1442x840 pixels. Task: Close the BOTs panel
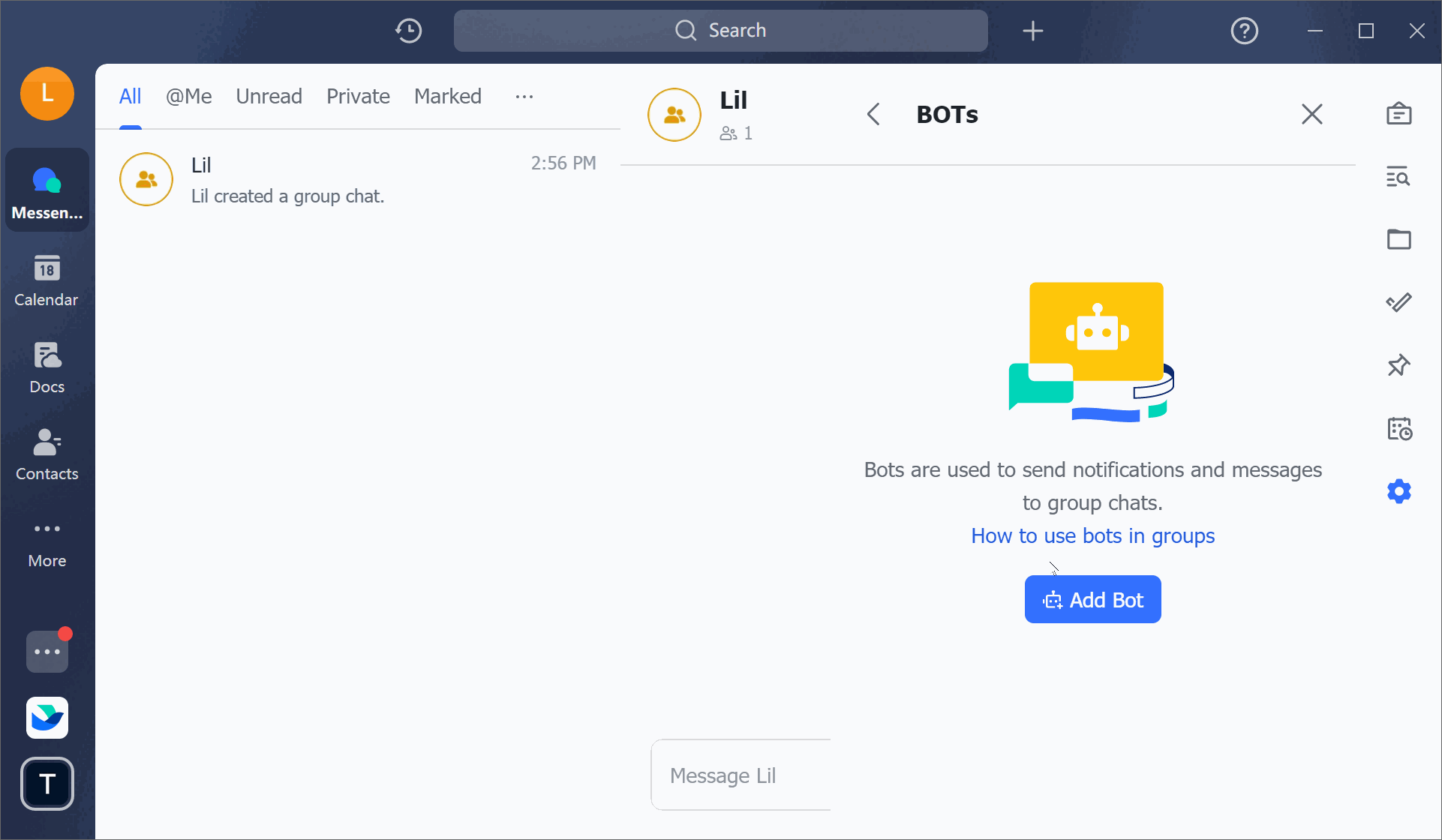tap(1311, 114)
